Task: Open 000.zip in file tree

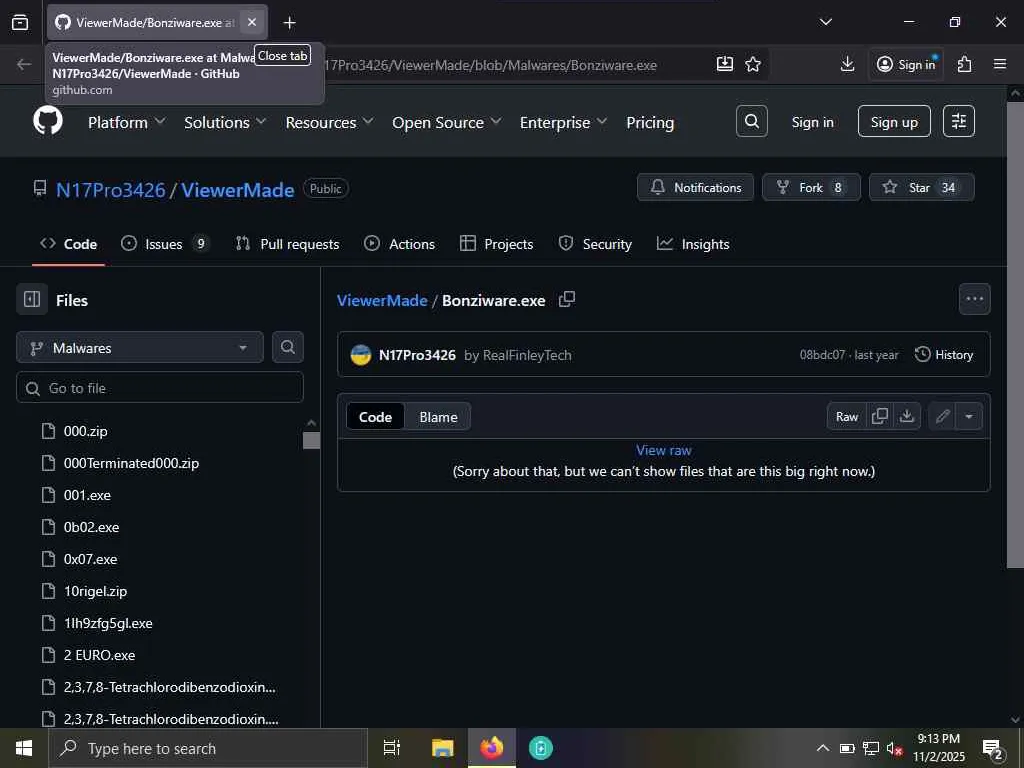Action: point(86,431)
